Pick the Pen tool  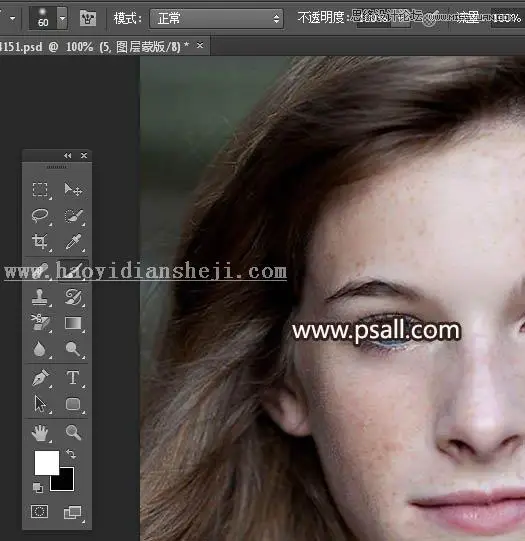click(x=40, y=377)
